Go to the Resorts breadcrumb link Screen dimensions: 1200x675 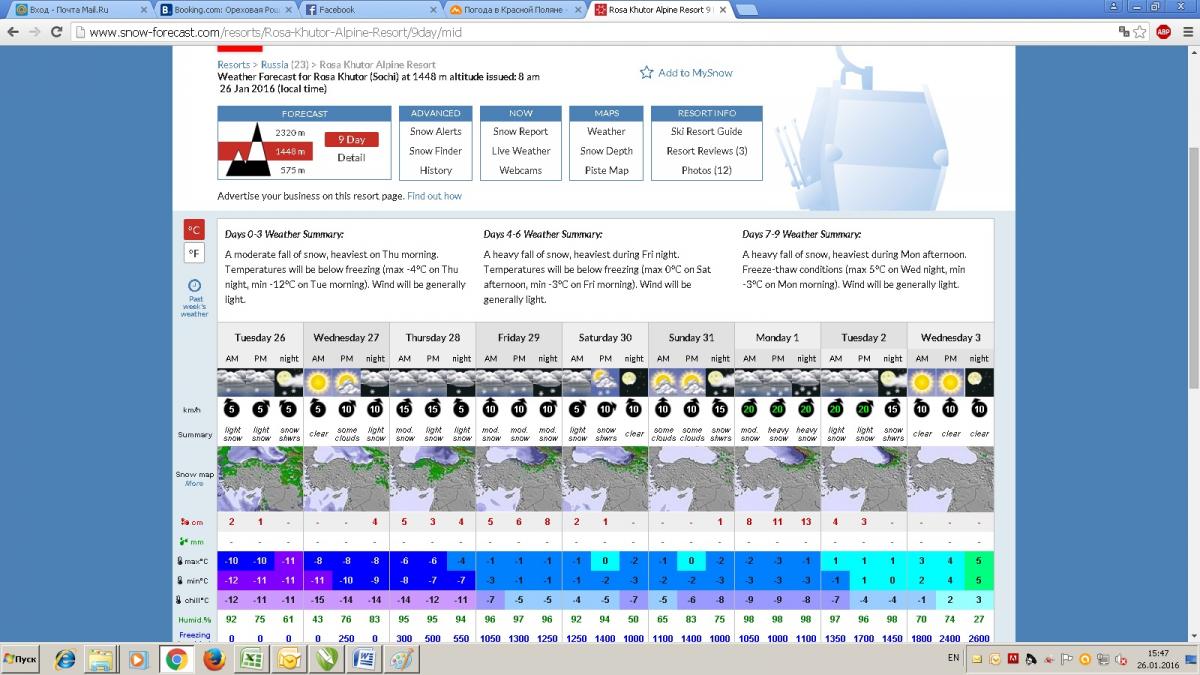(233, 65)
